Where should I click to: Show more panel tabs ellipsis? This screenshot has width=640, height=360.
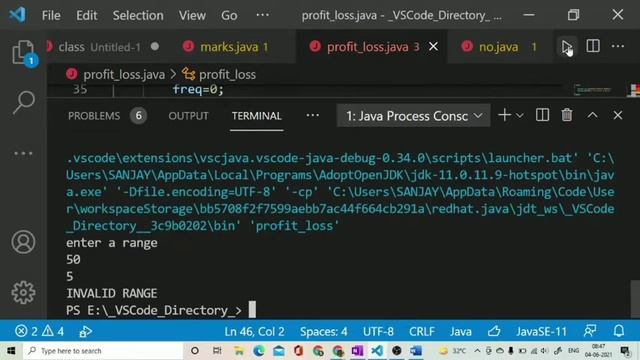[312, 116]
